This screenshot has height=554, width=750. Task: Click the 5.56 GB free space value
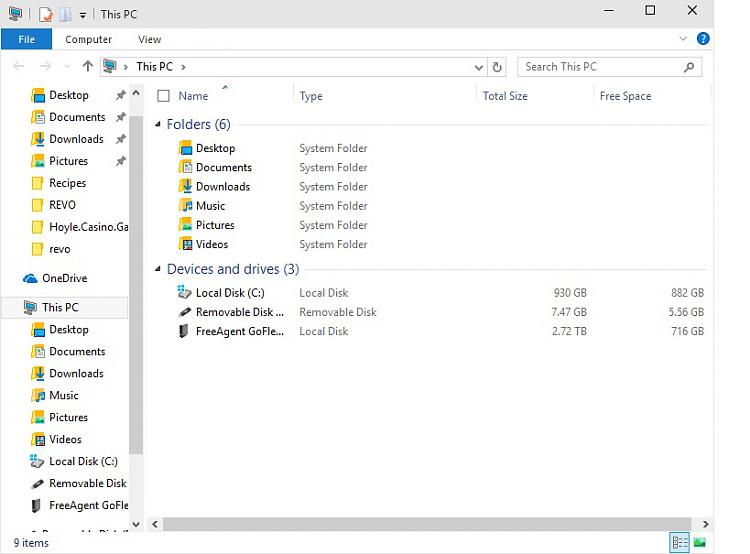coord(686,312)
